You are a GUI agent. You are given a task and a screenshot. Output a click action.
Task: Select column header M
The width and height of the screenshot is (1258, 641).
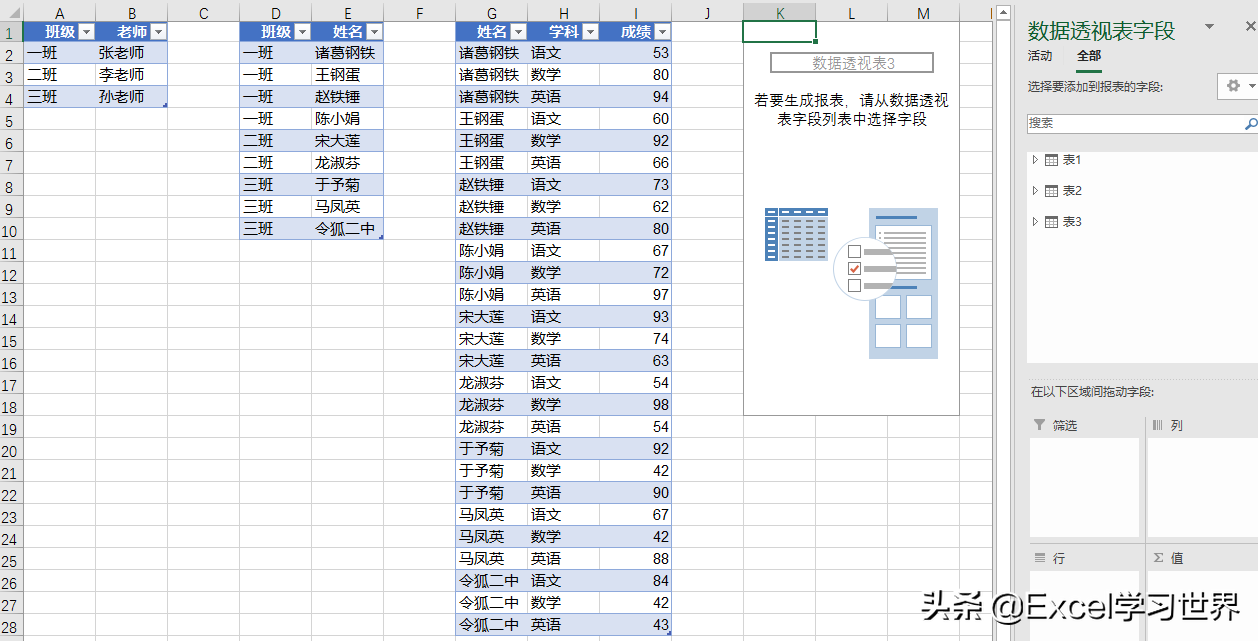coord(923,12)
